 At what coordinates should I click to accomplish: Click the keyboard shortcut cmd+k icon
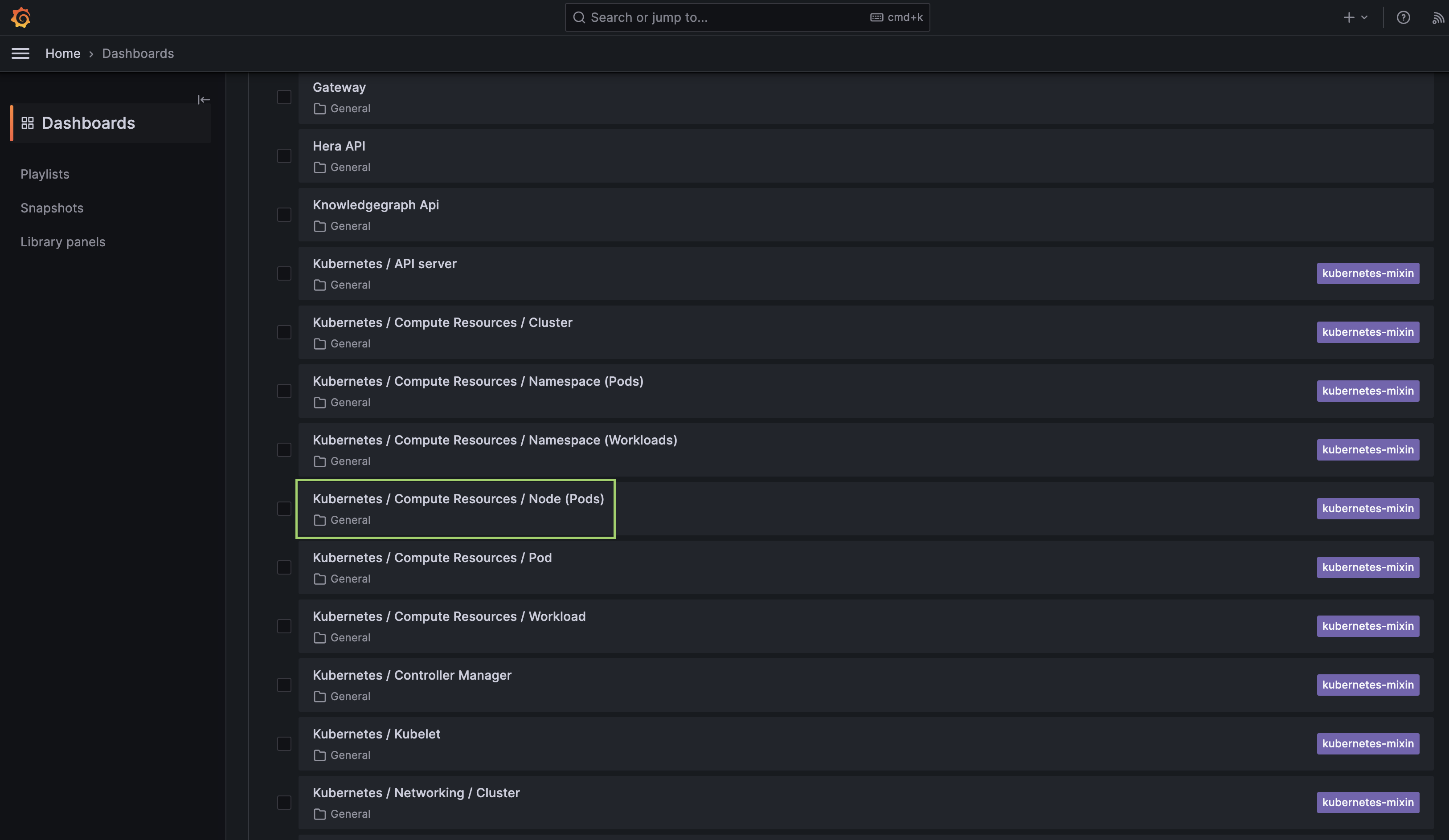click(876, 17)
